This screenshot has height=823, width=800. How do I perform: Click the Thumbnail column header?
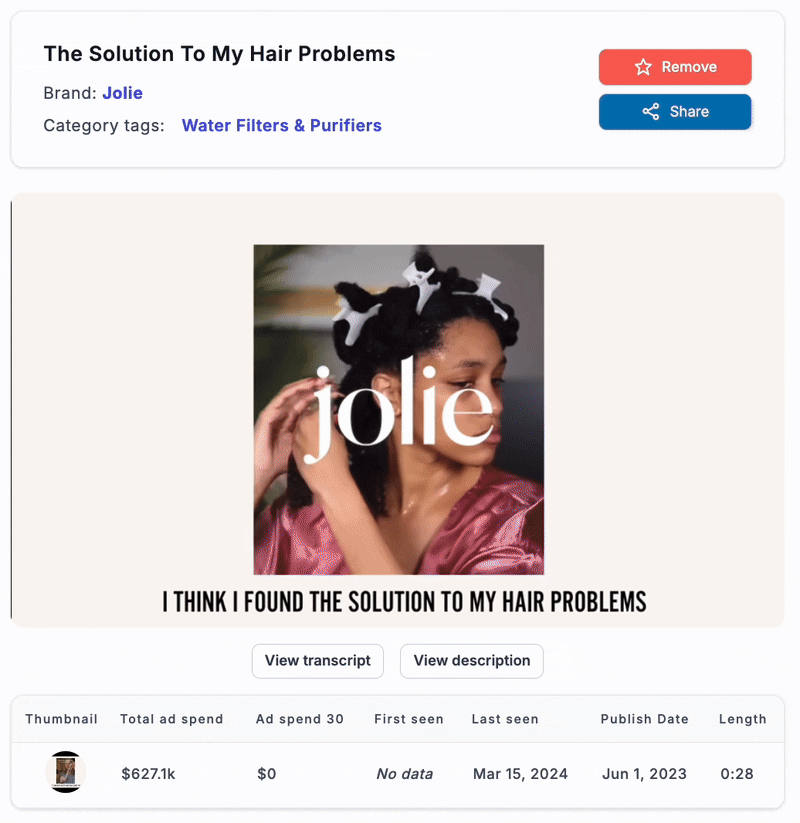coord(61,719)
